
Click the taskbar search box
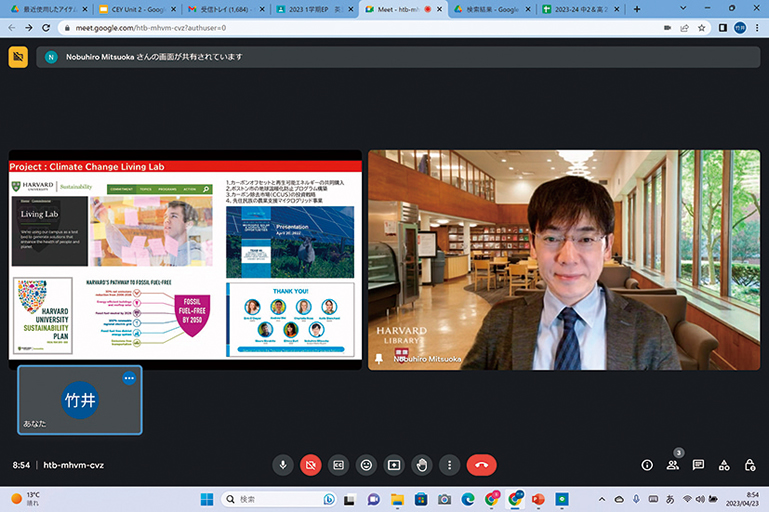point(278,499)
